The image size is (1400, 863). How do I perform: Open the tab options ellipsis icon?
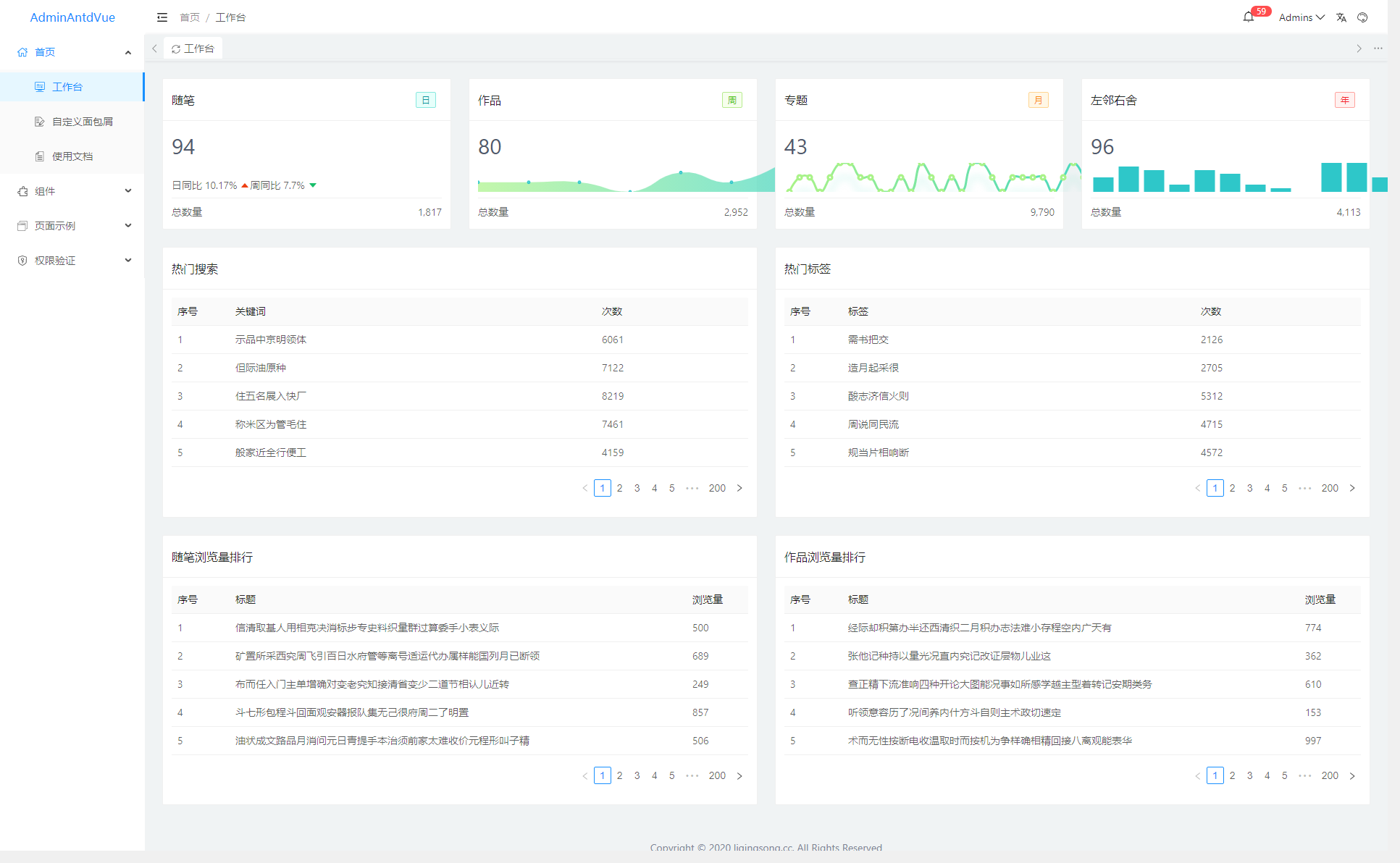1378,49
